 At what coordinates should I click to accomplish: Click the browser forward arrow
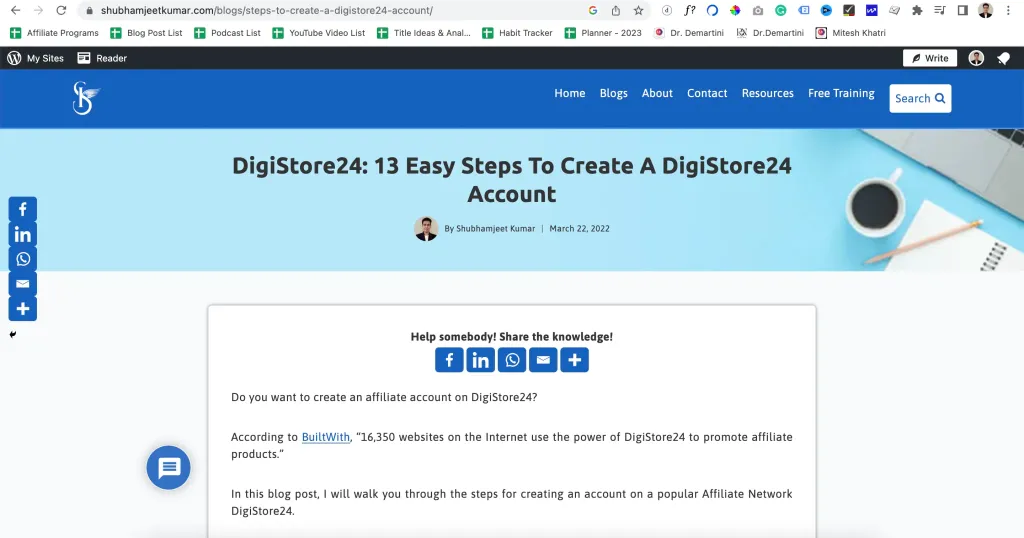39,10
